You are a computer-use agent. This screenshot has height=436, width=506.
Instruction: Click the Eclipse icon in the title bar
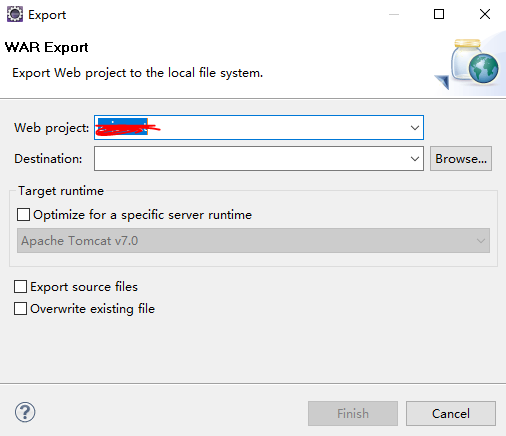pyautogui.click(x=15, y=14)
